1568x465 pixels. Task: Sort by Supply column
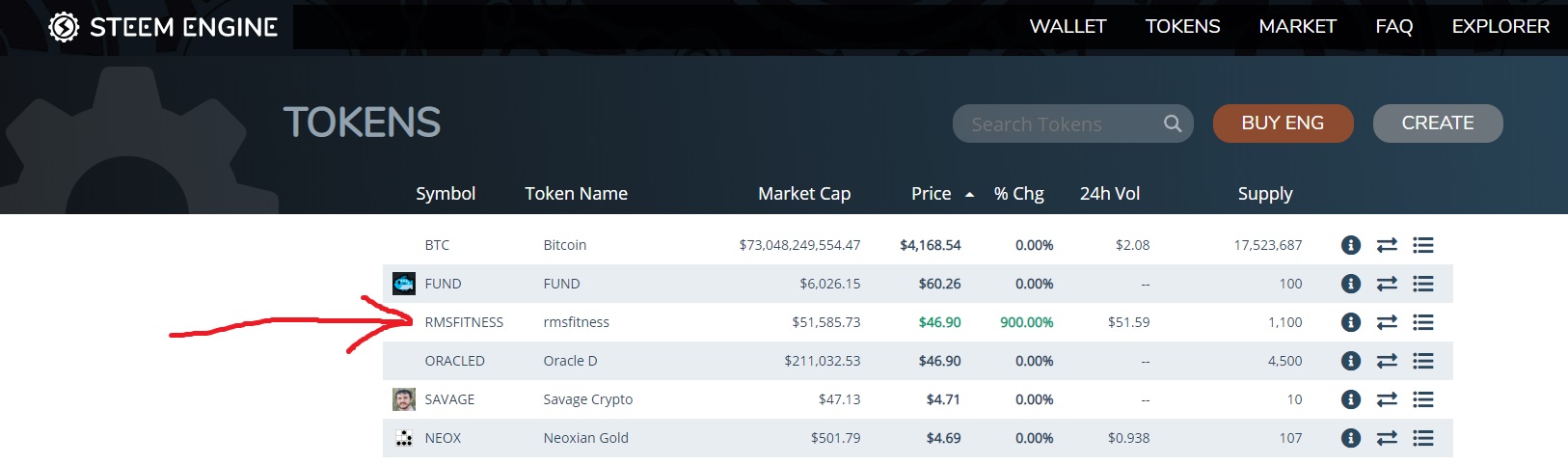pos(1265,194)
